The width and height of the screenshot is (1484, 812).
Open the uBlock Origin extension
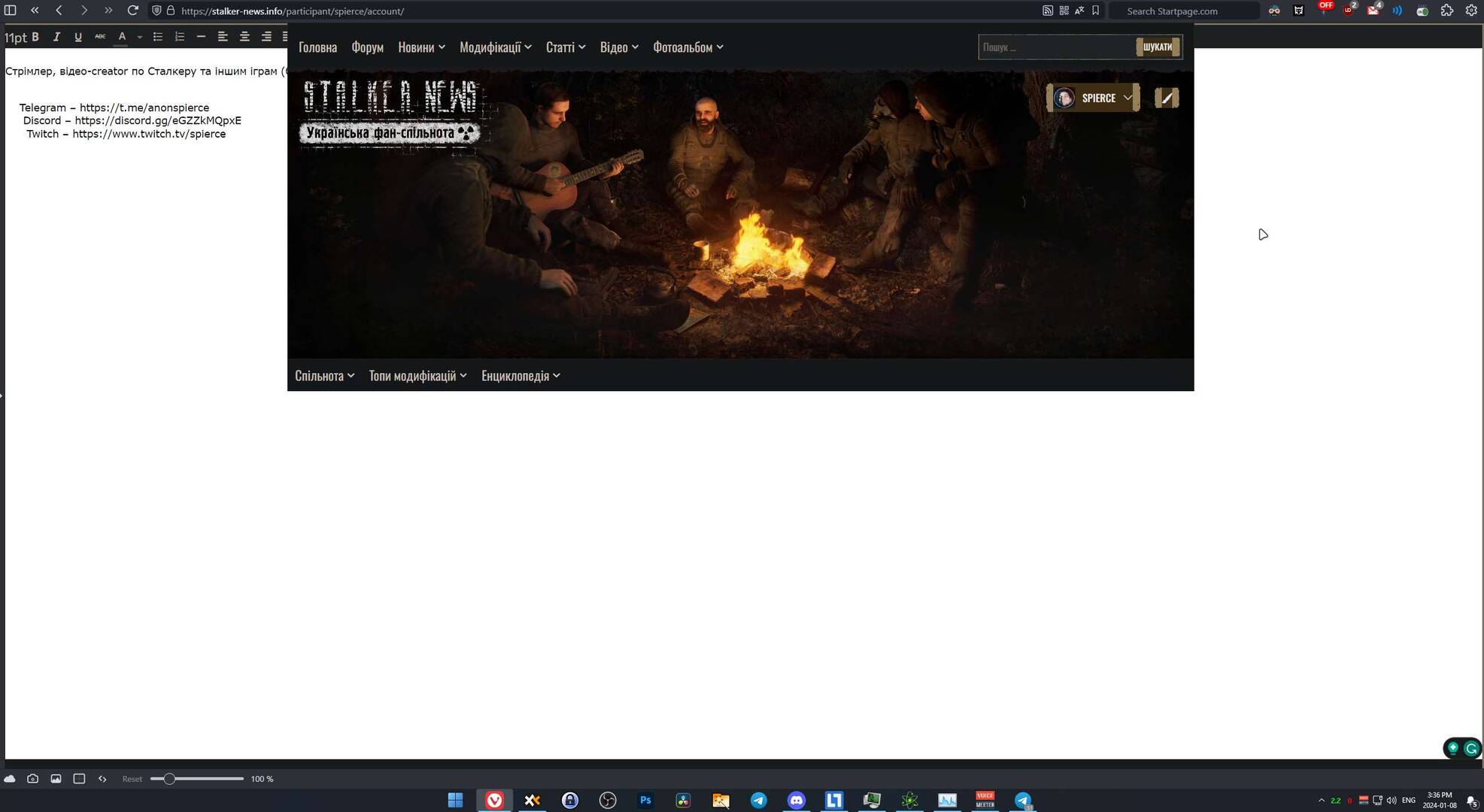[1349, 10]
